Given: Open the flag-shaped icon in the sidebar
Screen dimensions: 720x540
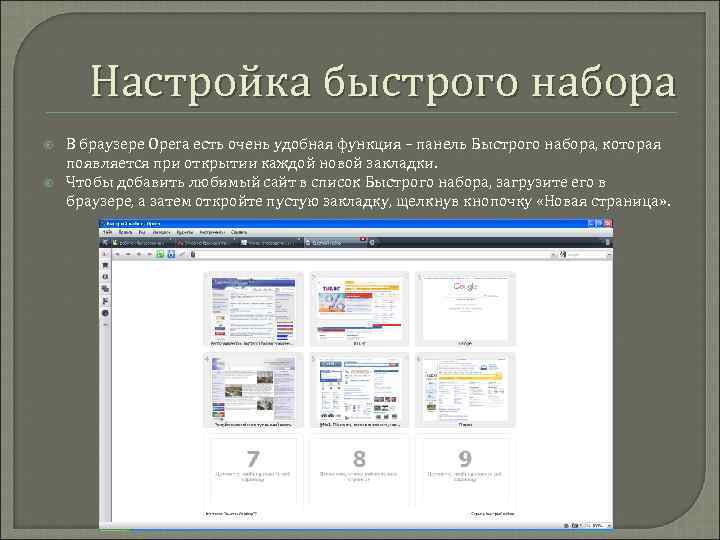Looking at the screenshot, I should (105, 301).
